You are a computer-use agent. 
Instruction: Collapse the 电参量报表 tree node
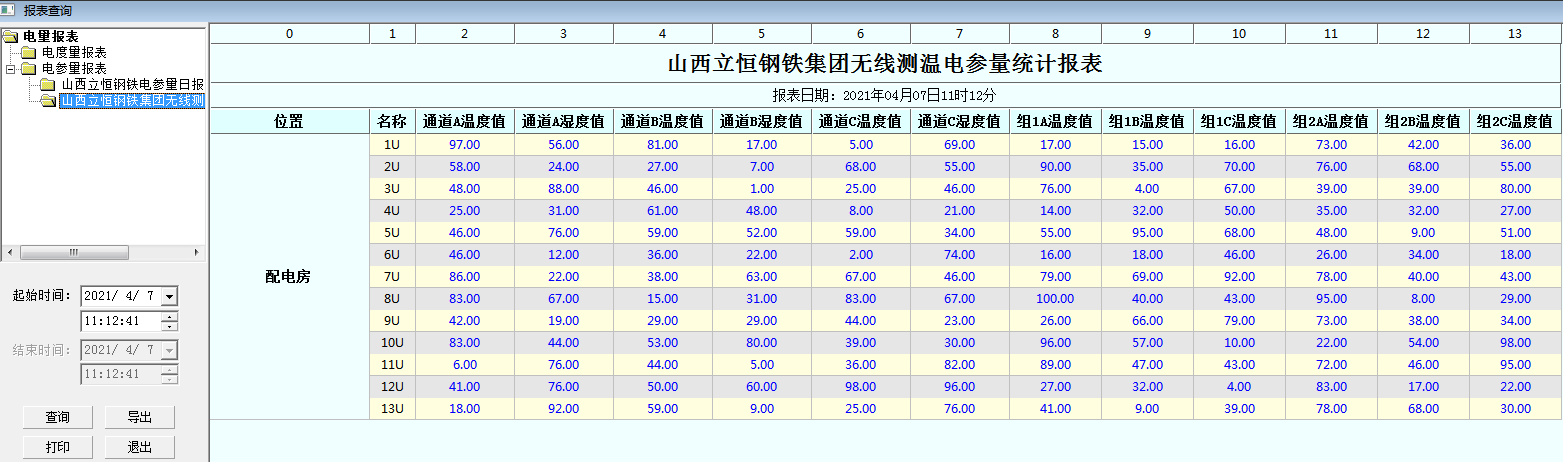click(x=10, y=68)
